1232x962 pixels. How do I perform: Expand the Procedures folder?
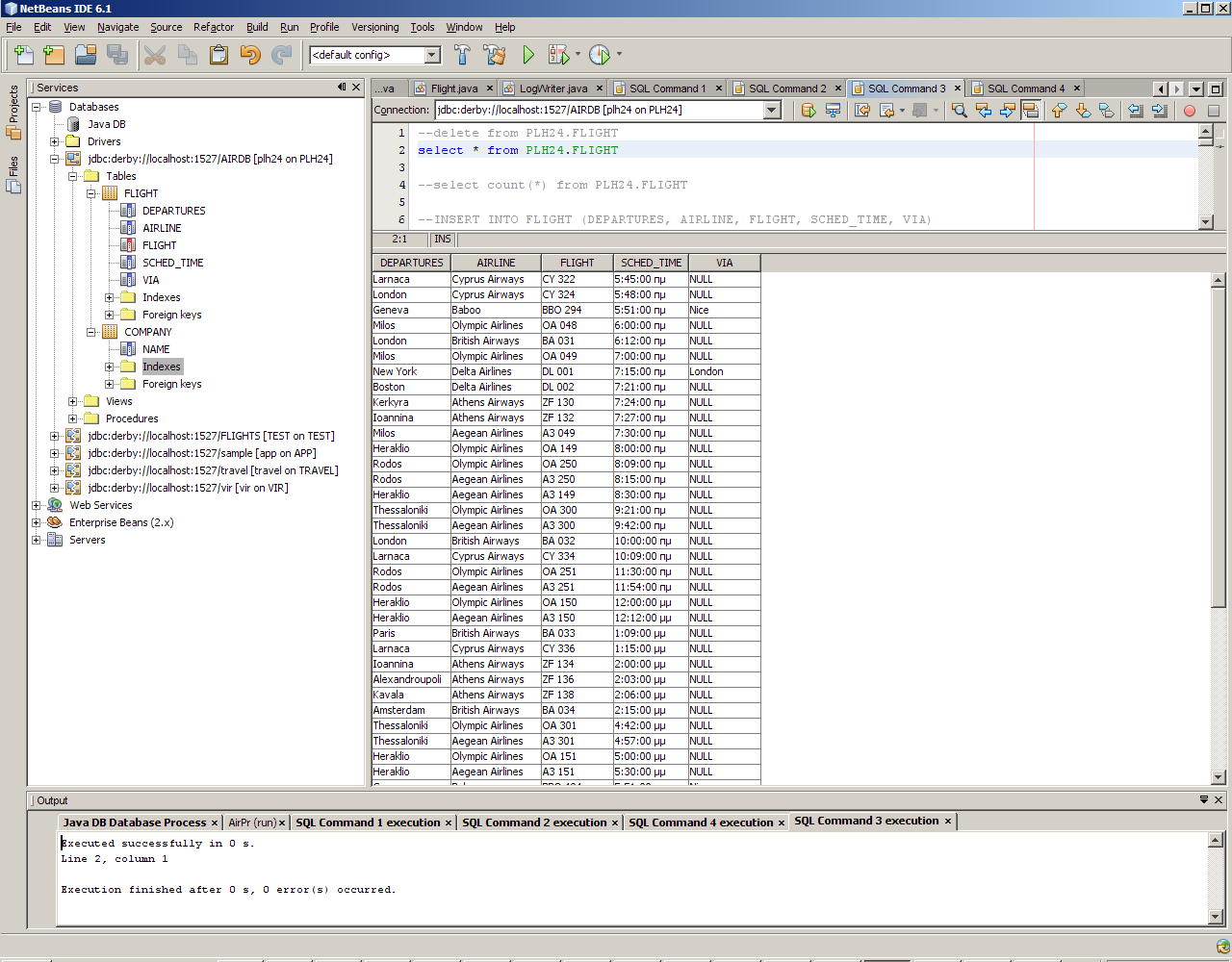[73, 418]
